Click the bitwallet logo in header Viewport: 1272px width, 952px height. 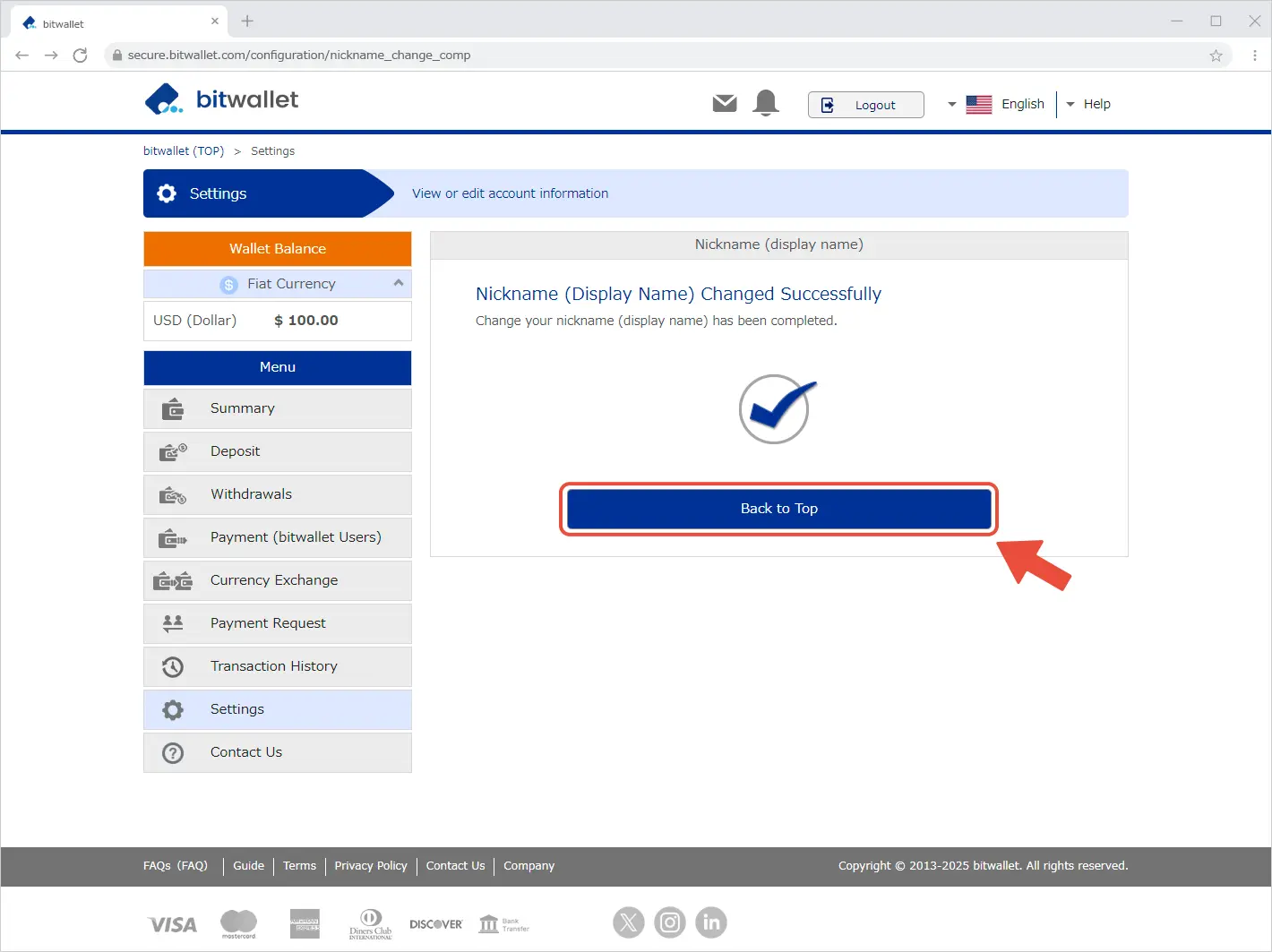click(221, 99)
